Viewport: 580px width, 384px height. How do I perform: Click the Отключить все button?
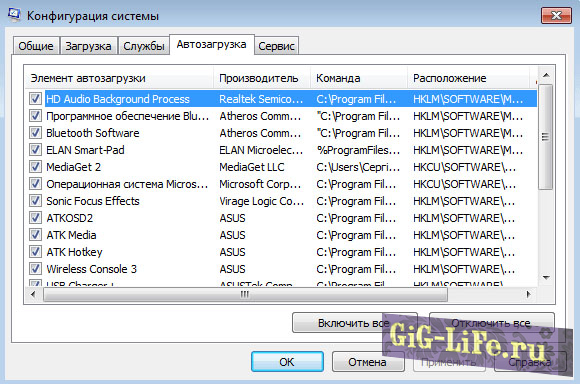pyautogui.click(x=491, y=323)
